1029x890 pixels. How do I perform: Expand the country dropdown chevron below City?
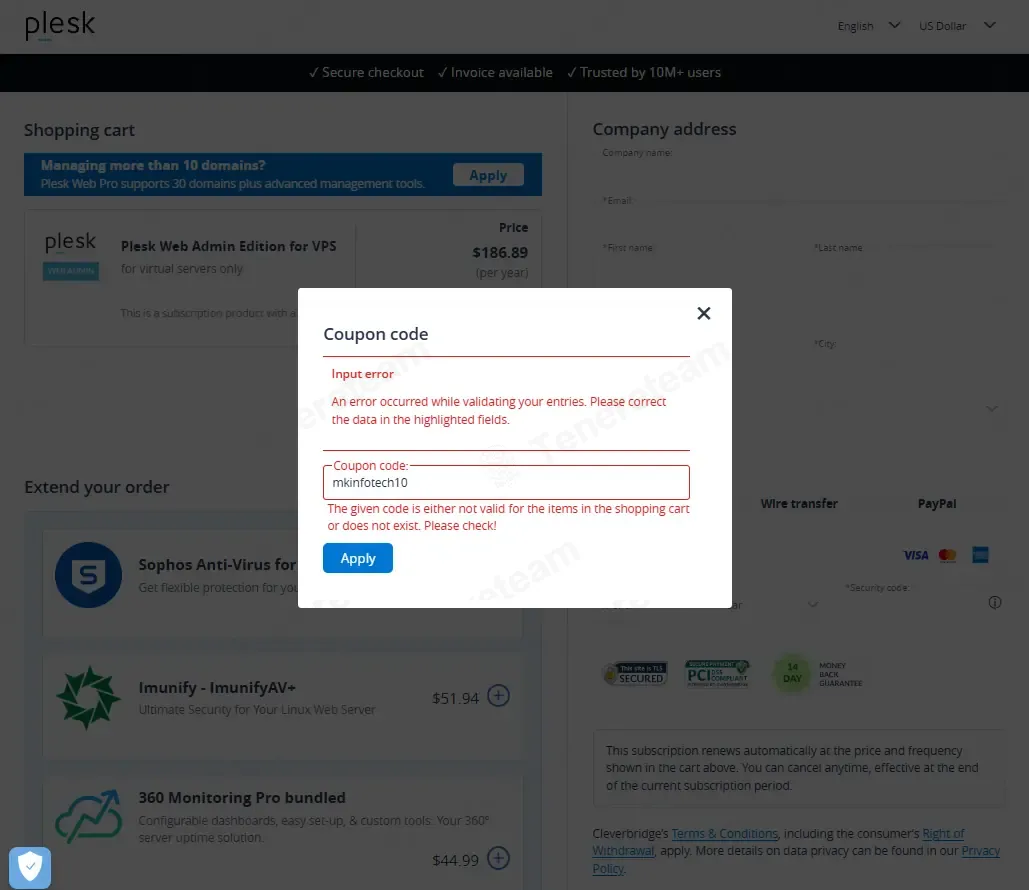(x=992, y=408)
